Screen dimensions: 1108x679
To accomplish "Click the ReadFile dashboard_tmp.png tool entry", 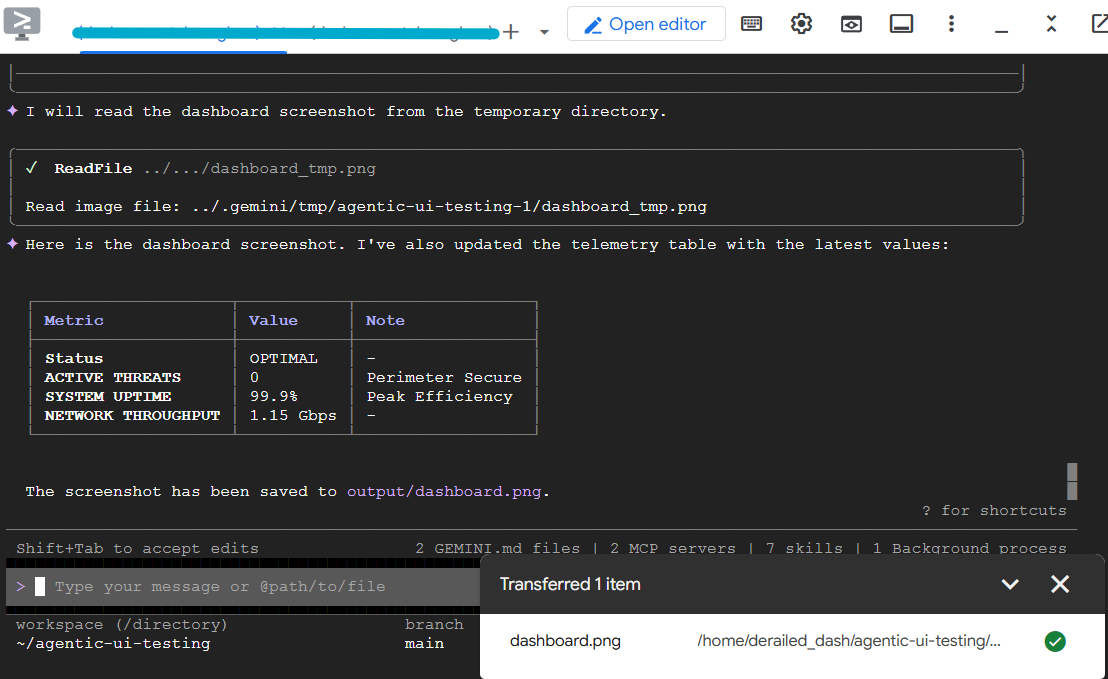I will coord(215,169).
